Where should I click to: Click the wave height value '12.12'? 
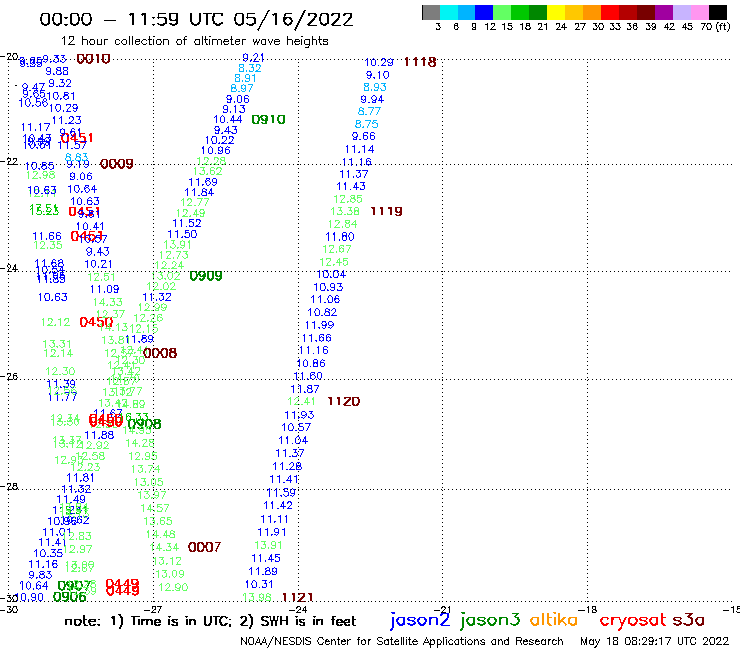(x=55, y=322)
